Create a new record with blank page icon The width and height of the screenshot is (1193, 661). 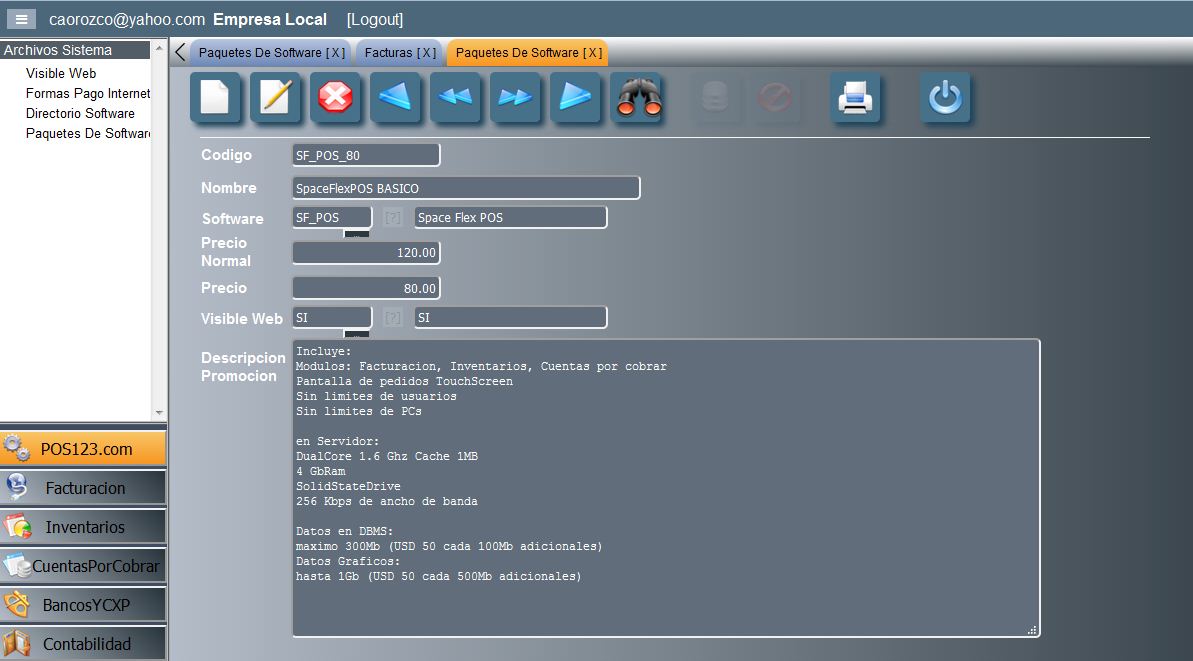click(215, 97)
